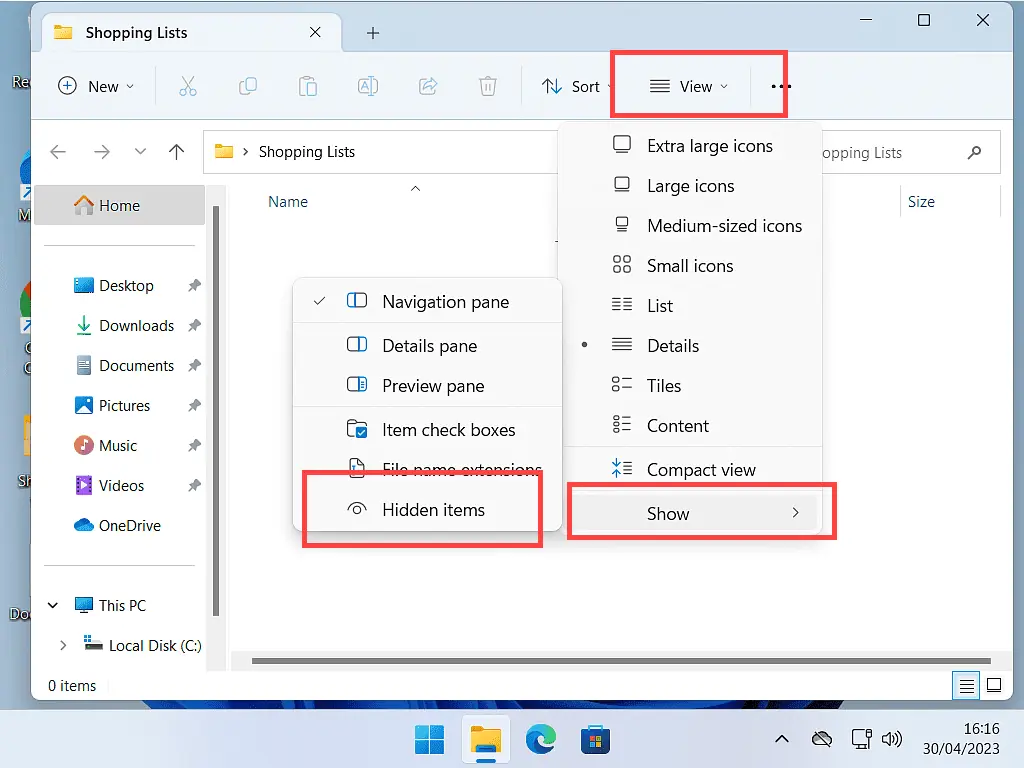Open the New dropdown menu

96,86
